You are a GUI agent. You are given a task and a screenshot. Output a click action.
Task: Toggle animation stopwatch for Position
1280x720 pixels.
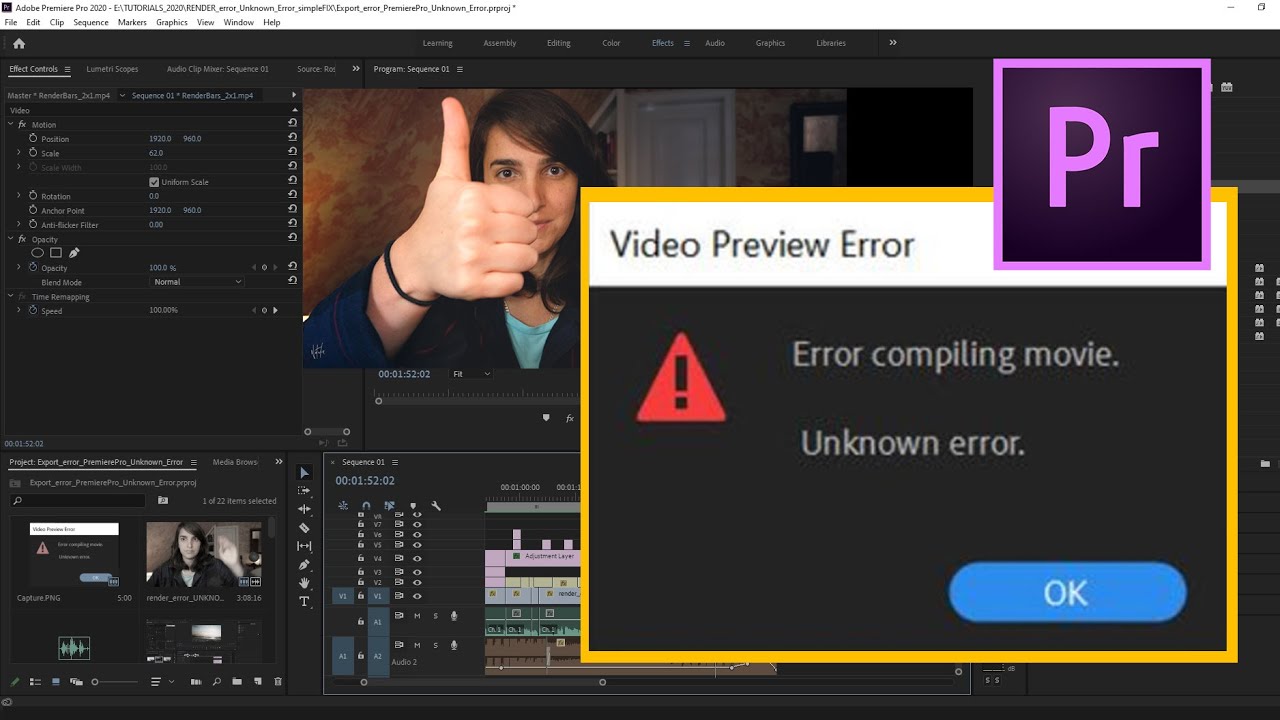coord(33,138)
